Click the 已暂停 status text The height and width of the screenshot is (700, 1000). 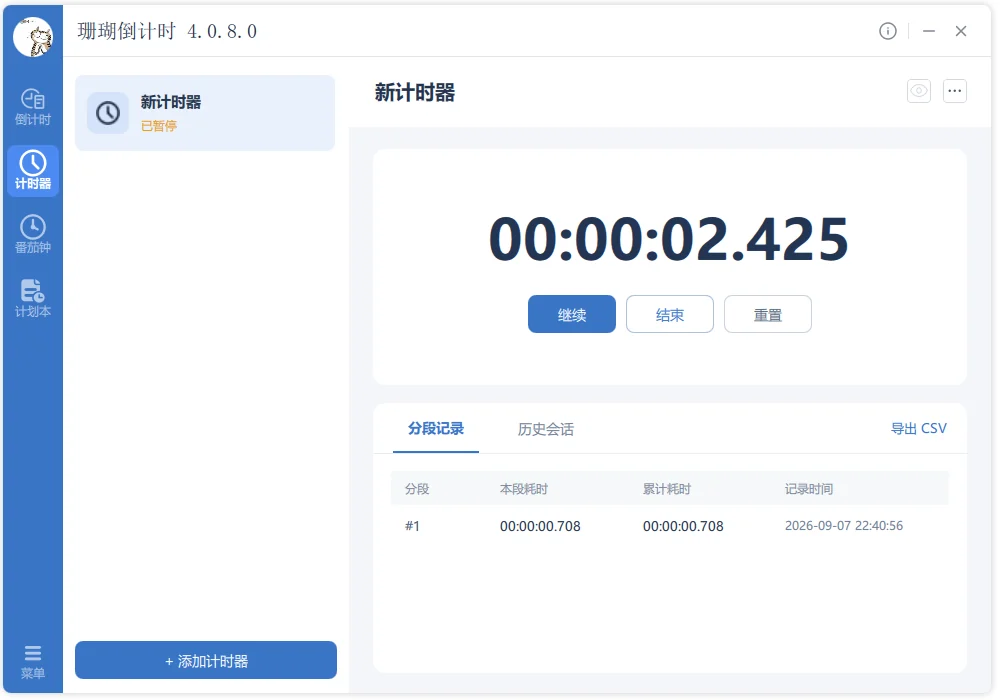(159, 126)
